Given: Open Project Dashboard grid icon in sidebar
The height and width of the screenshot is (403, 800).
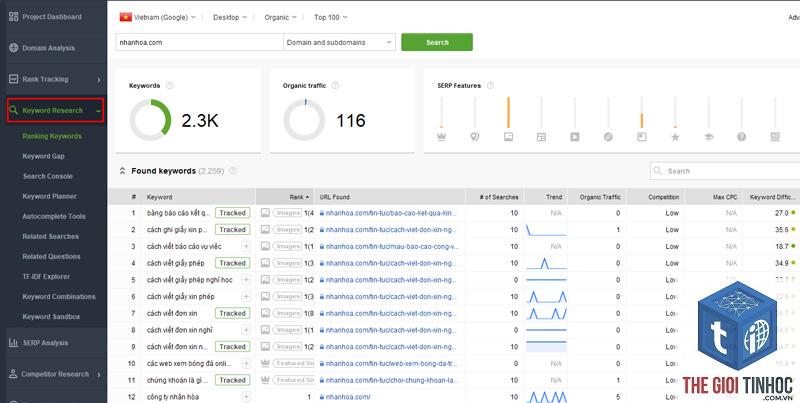Looking at the screenshot, I should (x=14, y=17).
